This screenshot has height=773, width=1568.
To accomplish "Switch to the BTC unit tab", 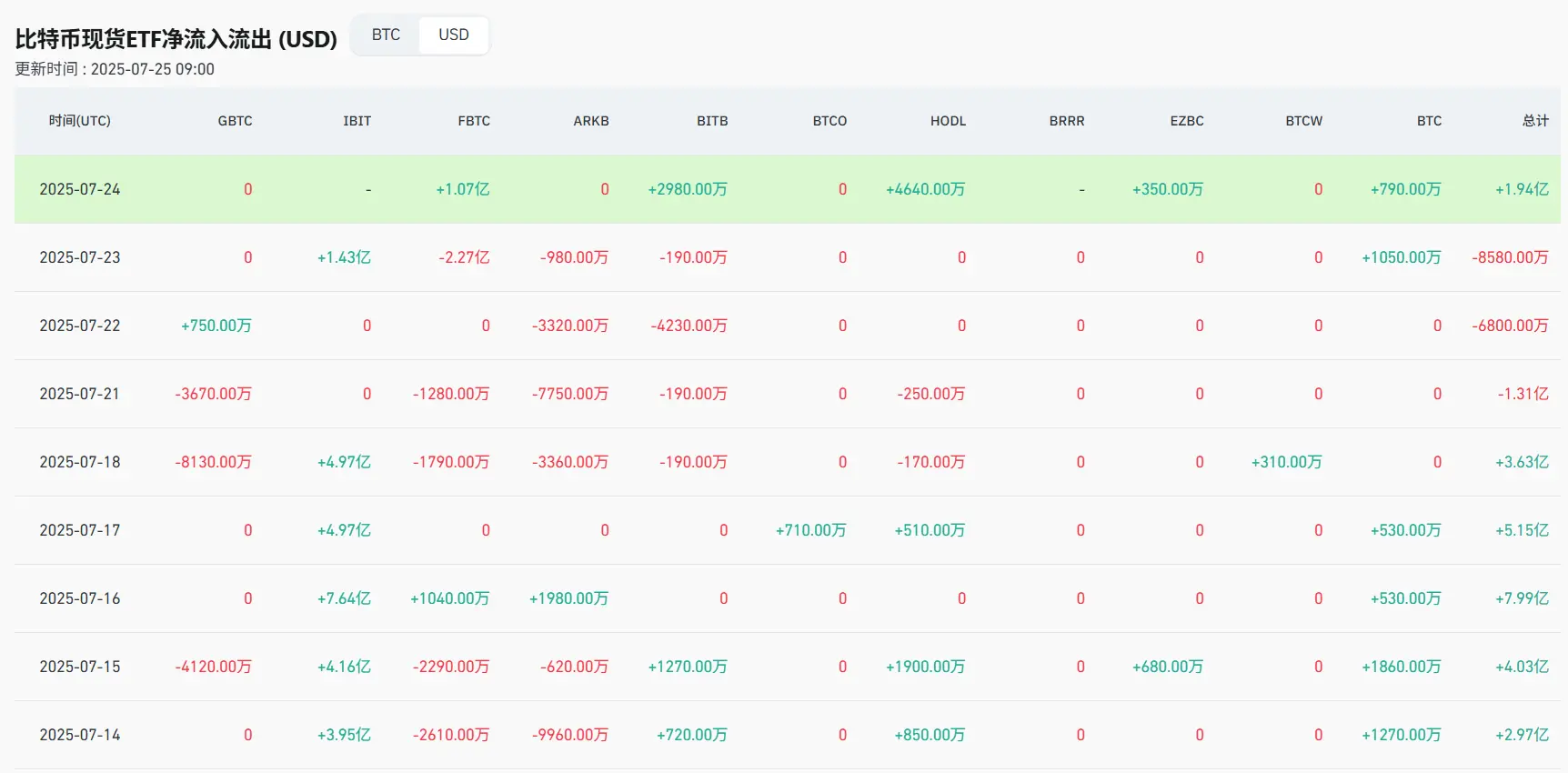I will click(386, 35).
